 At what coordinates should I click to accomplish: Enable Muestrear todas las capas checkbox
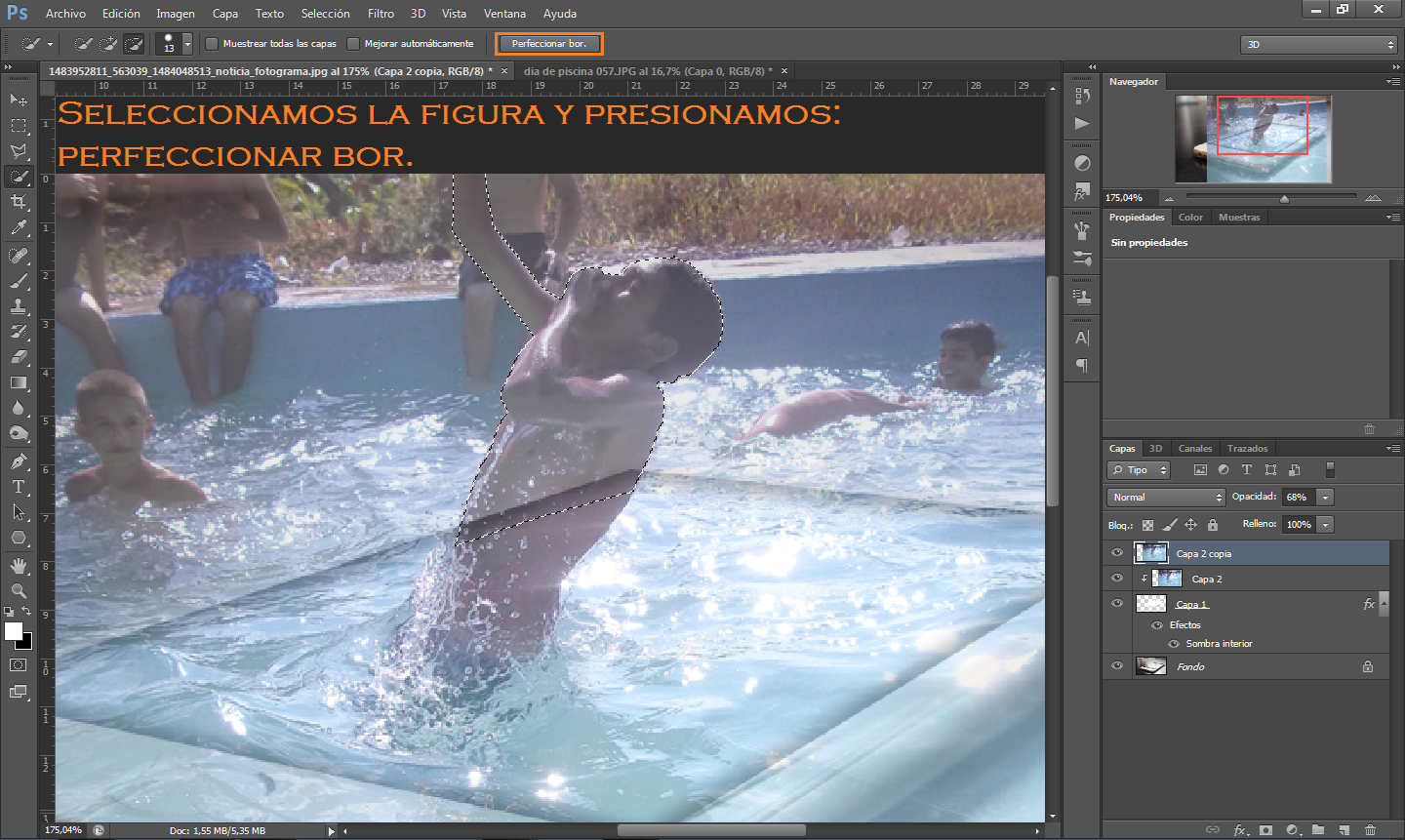pyautogui.click(x=212, y=44)
